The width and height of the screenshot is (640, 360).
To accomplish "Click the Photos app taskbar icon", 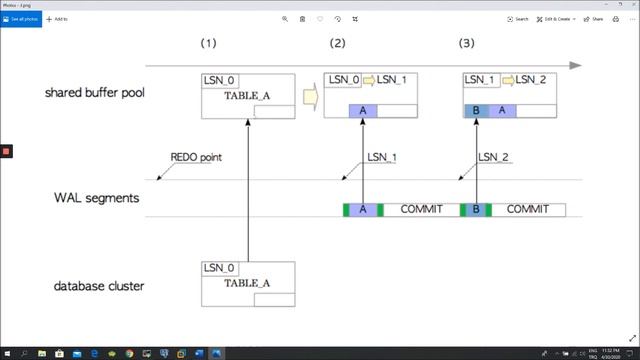I will 216,353.
